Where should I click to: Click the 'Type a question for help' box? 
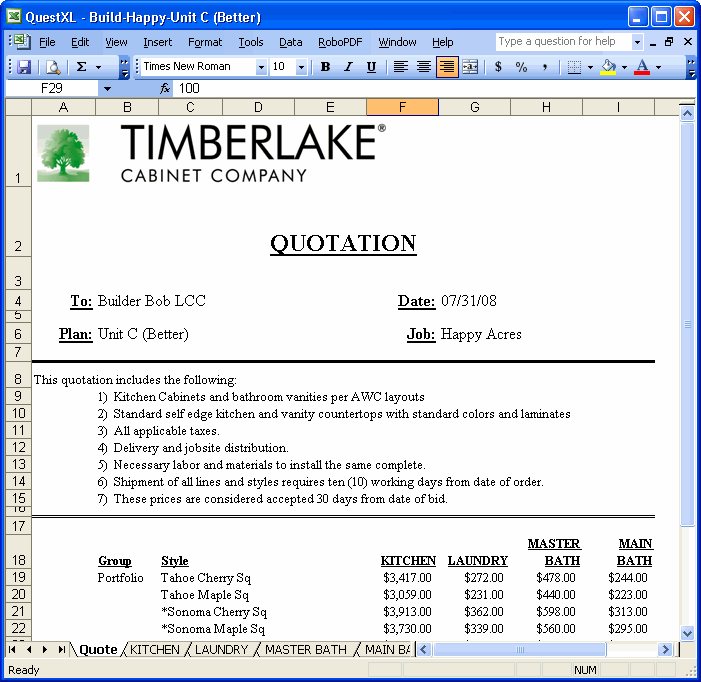point(563,42)
